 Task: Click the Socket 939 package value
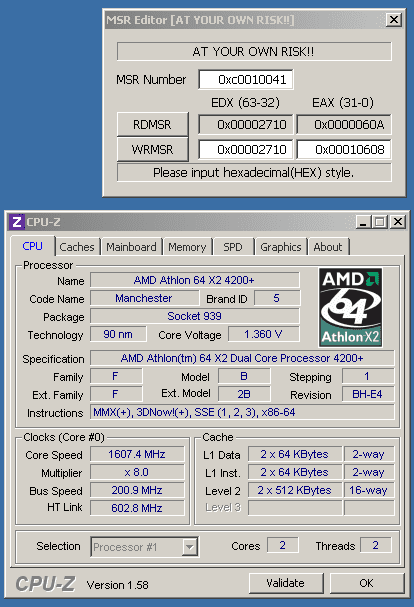[194, 316]
